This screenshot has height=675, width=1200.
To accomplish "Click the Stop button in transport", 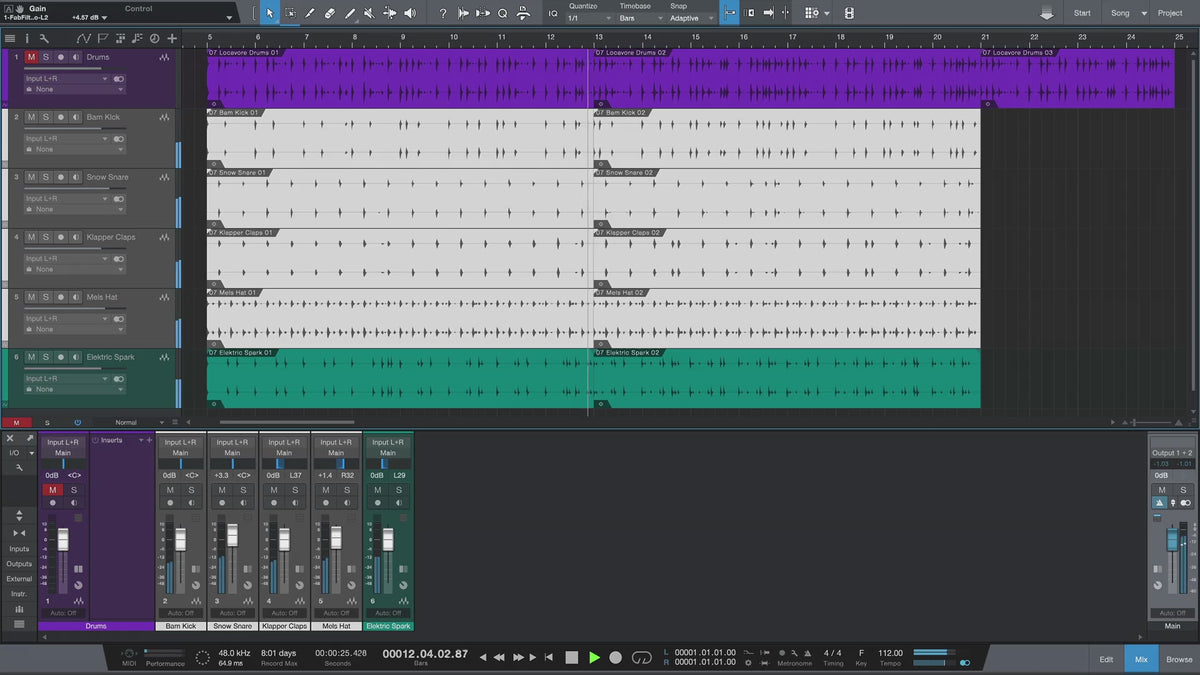I will click(572, 657).
